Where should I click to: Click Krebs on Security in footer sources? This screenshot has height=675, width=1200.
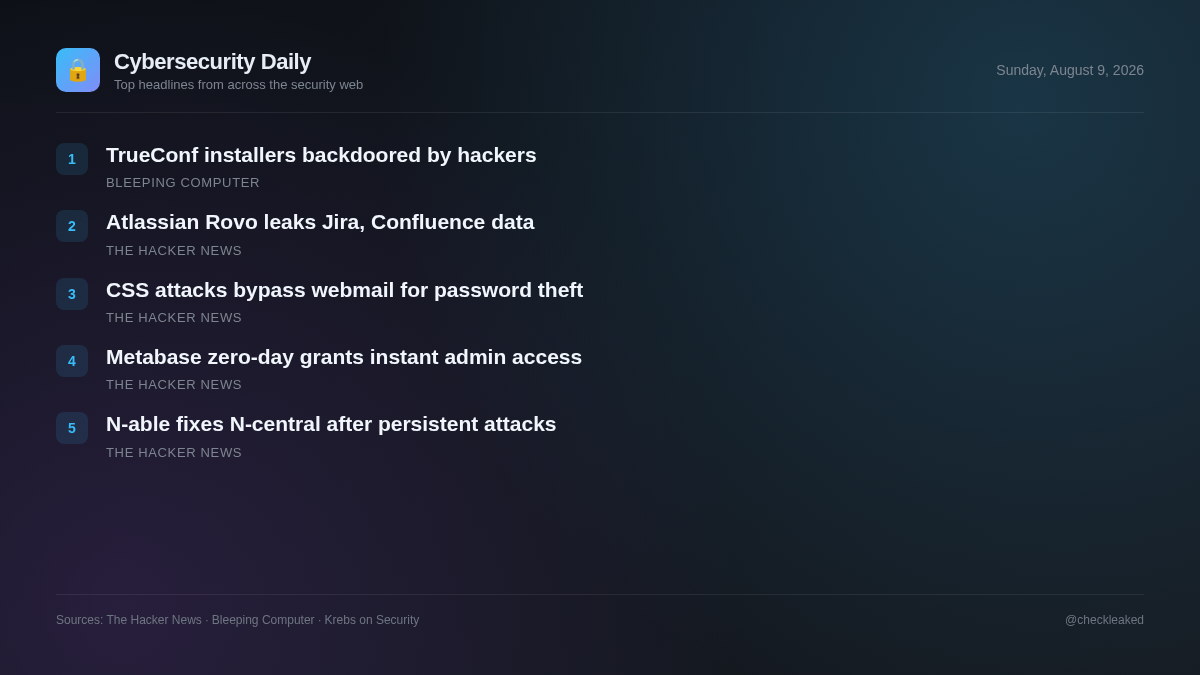click(x=372, y=620)
